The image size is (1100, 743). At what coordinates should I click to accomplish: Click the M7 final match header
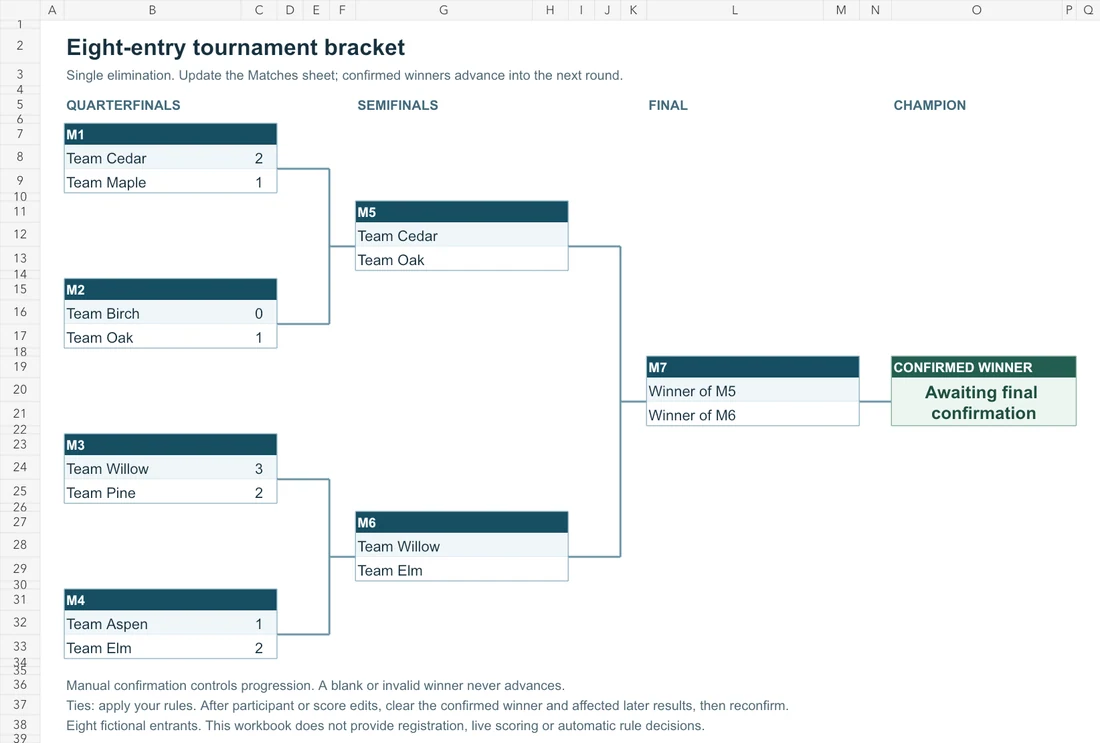(x=753, y=367)
